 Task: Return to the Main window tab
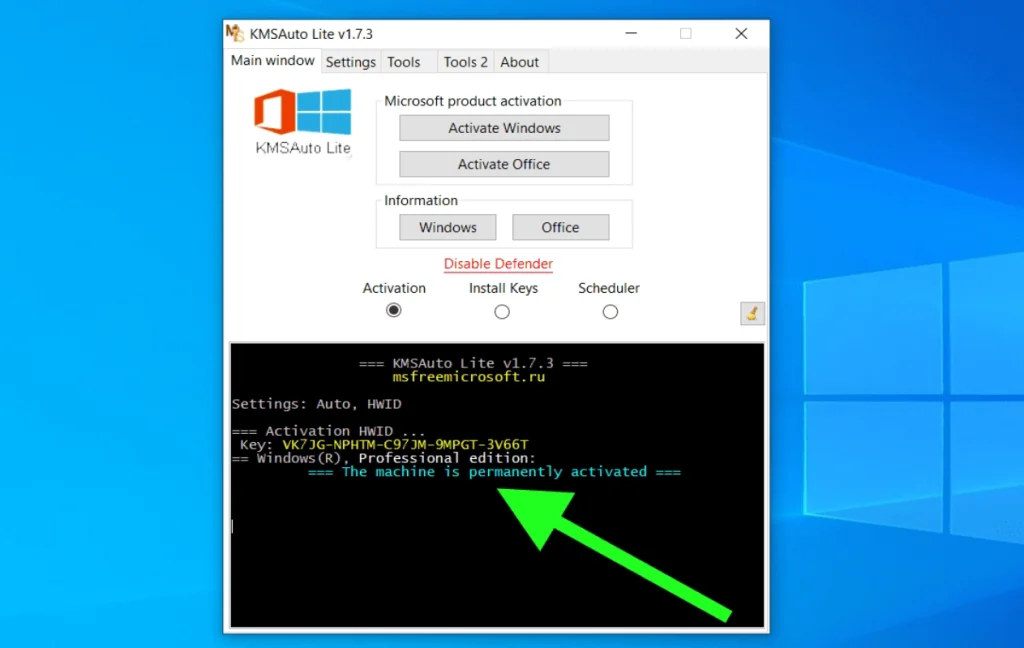(272, 60)
